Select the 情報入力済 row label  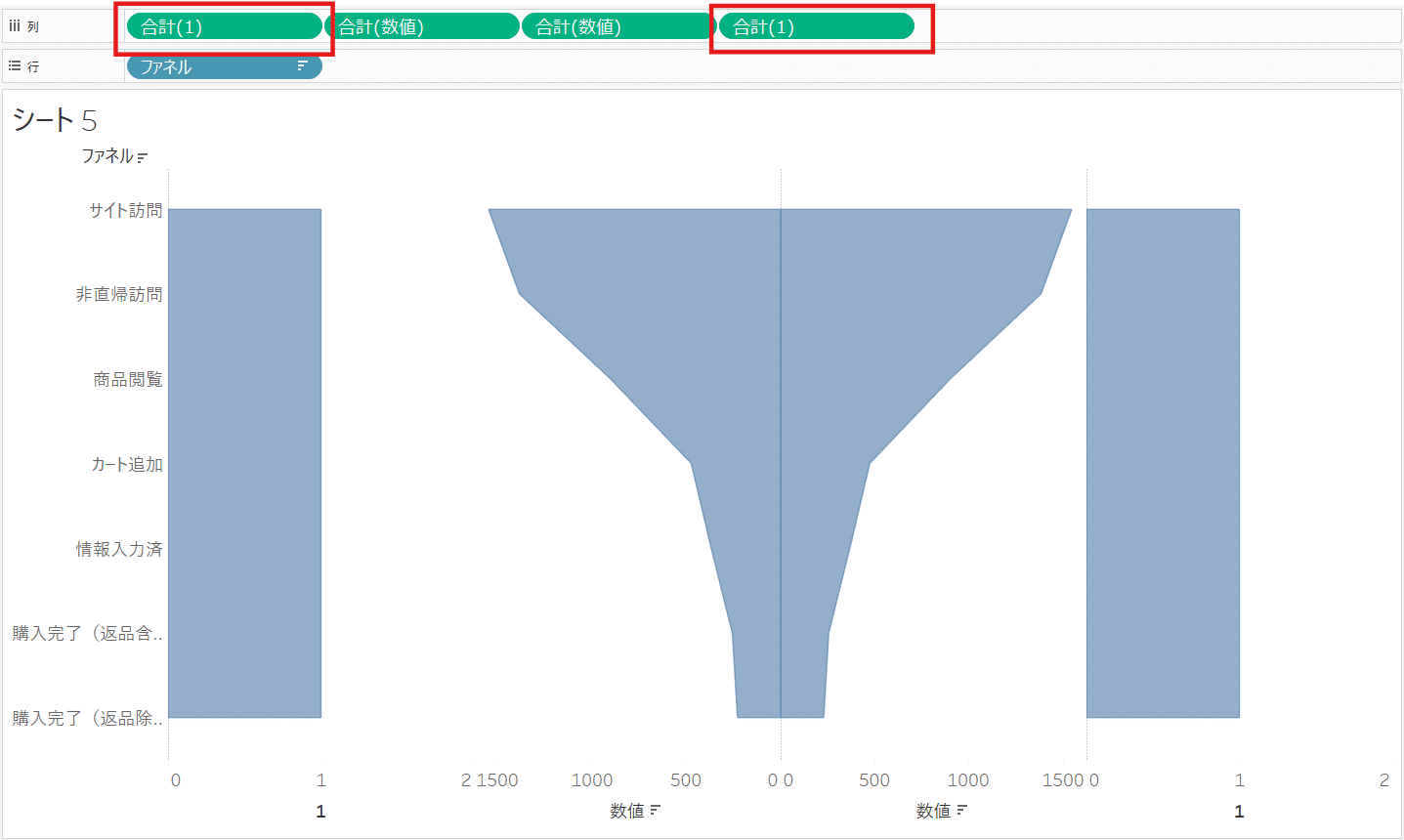point(119,549)
